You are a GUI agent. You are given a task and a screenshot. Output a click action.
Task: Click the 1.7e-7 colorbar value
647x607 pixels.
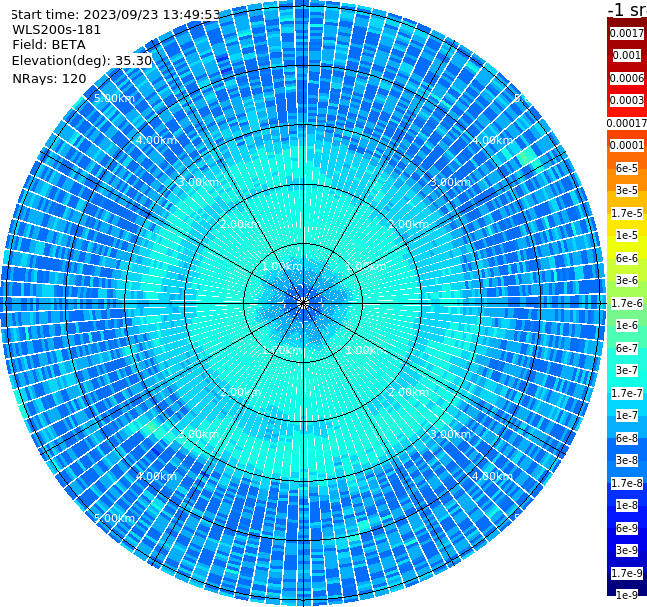coord(627,393)
